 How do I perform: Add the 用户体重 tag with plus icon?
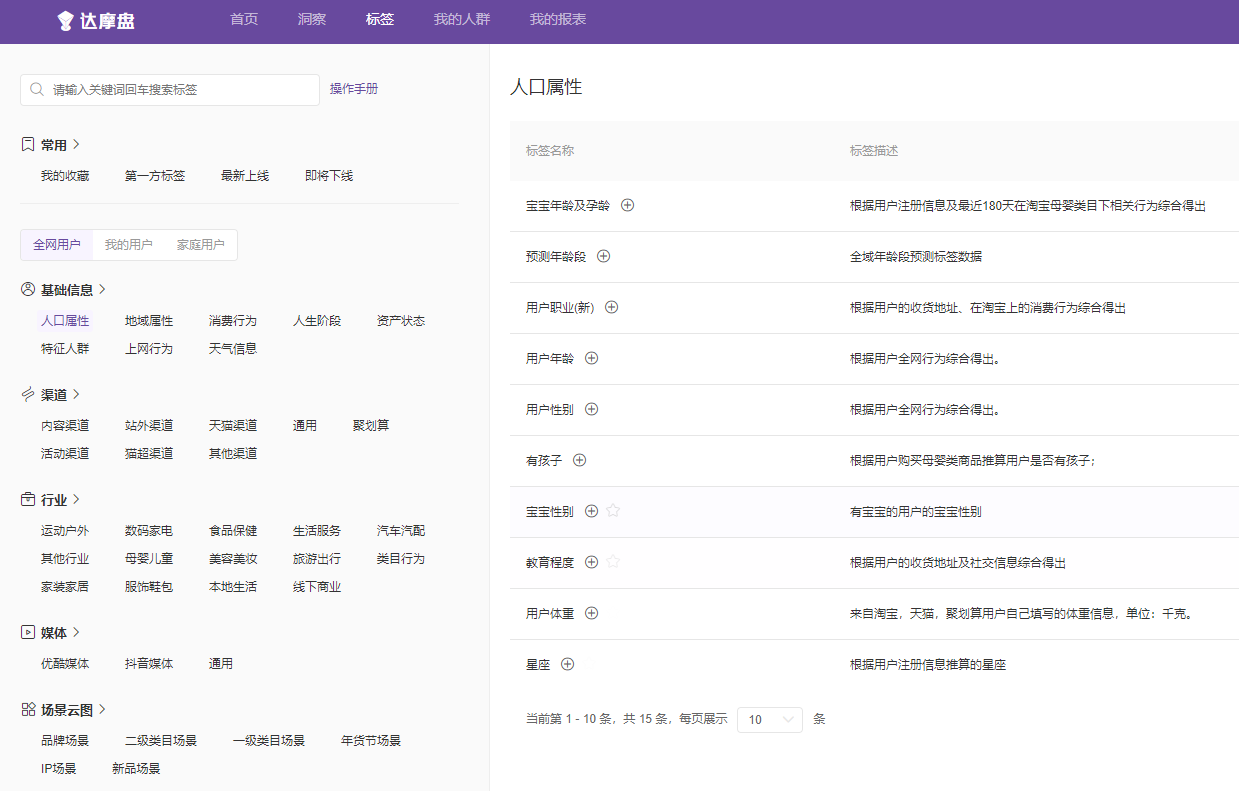[592, 613]
